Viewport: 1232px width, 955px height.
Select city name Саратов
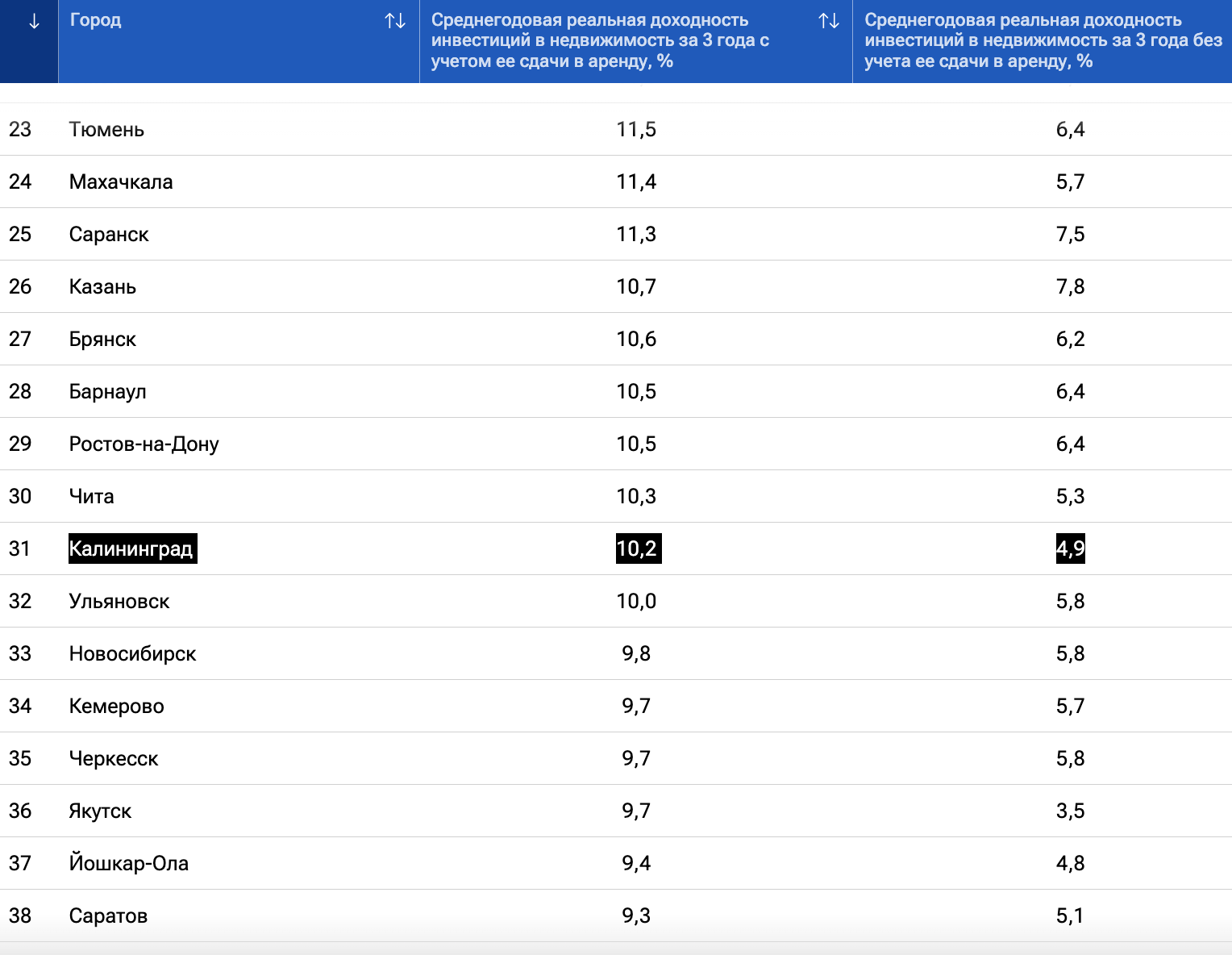click(108, 916)
